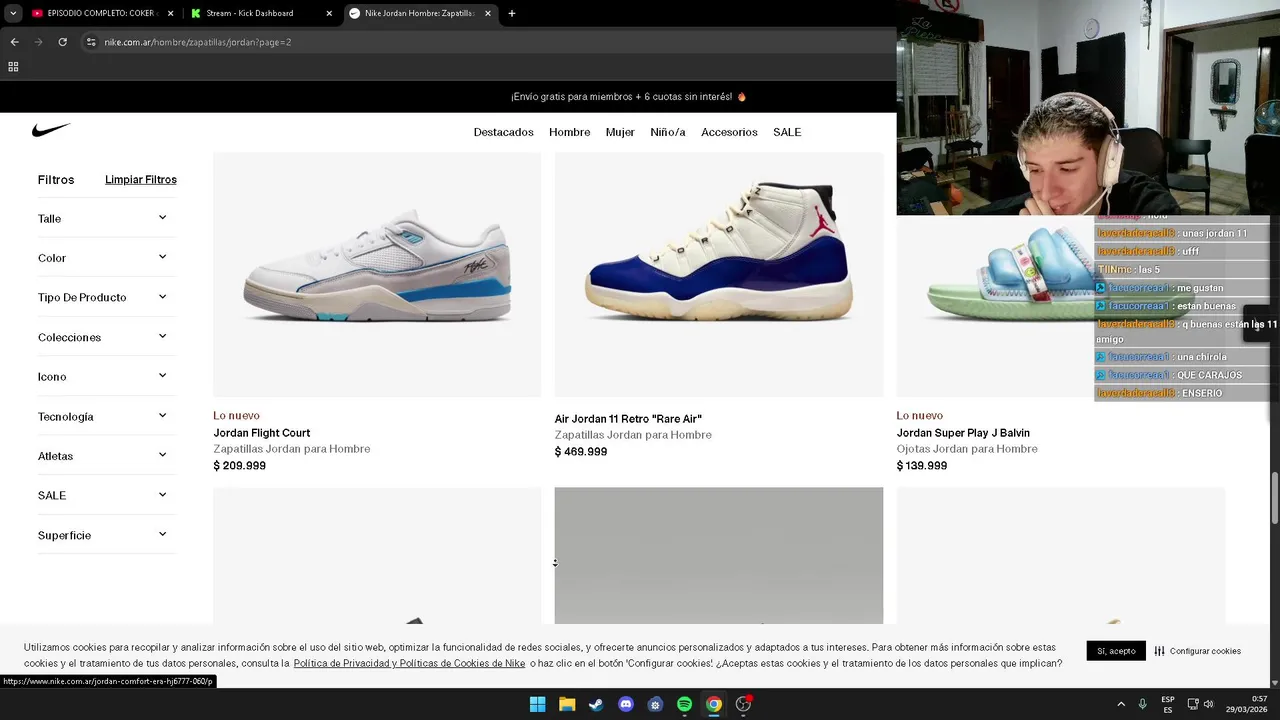Viewport: 1280px width, 720px height.
Task: Open the Destacados menu
Action: 503,132
